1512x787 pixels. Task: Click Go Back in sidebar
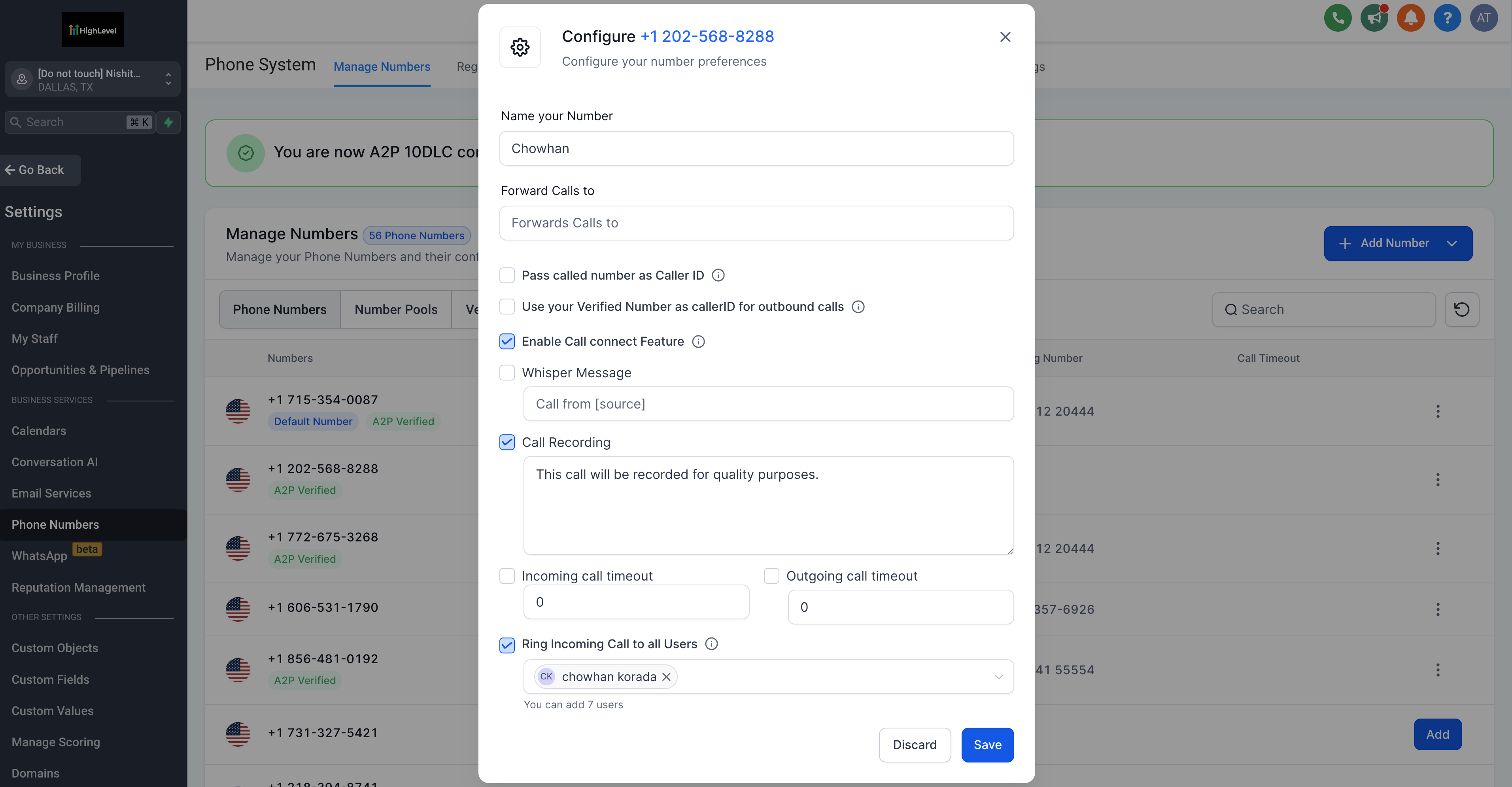tap(40, 170)
